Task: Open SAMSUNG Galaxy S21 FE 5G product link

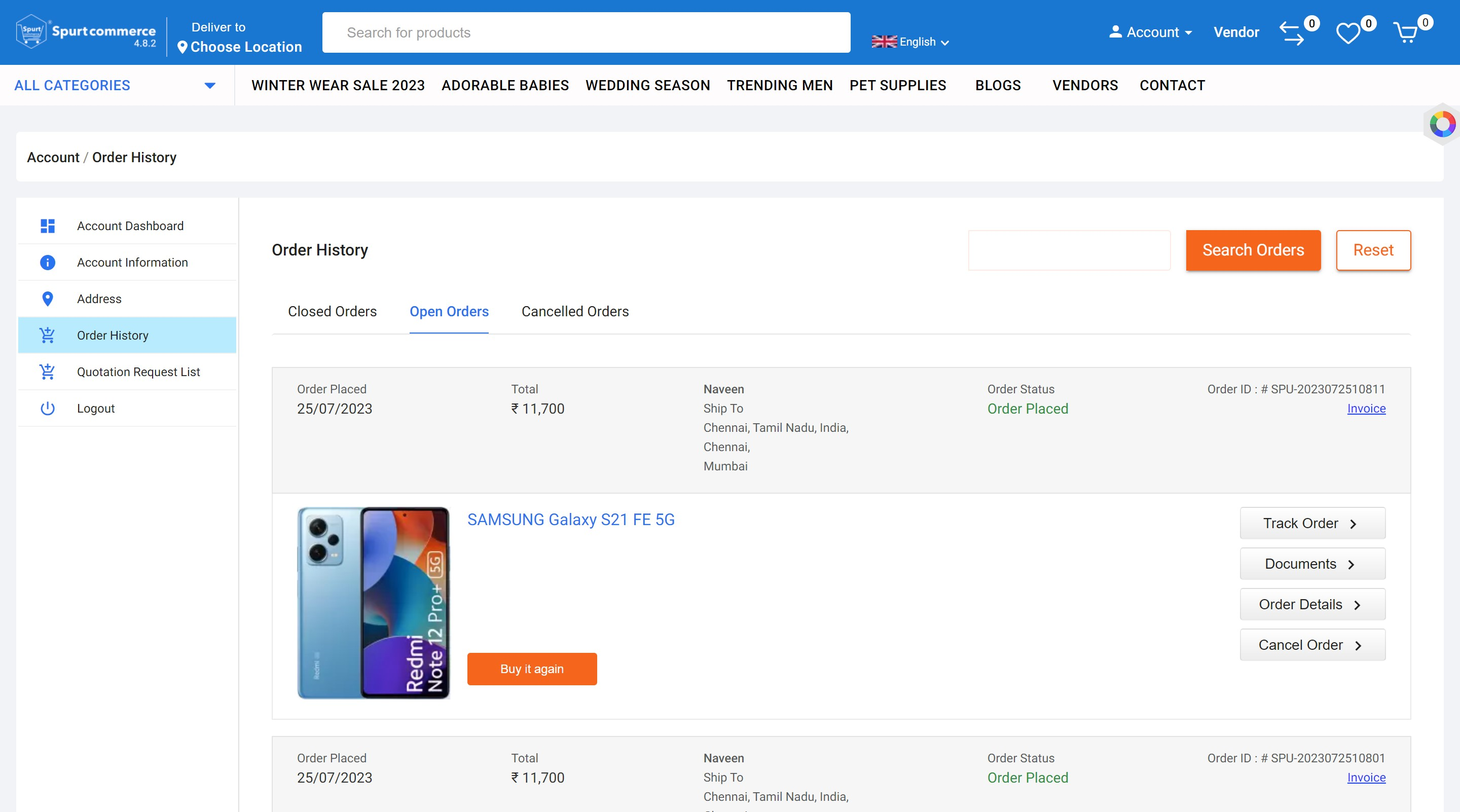Action: (x=571, y=520)
